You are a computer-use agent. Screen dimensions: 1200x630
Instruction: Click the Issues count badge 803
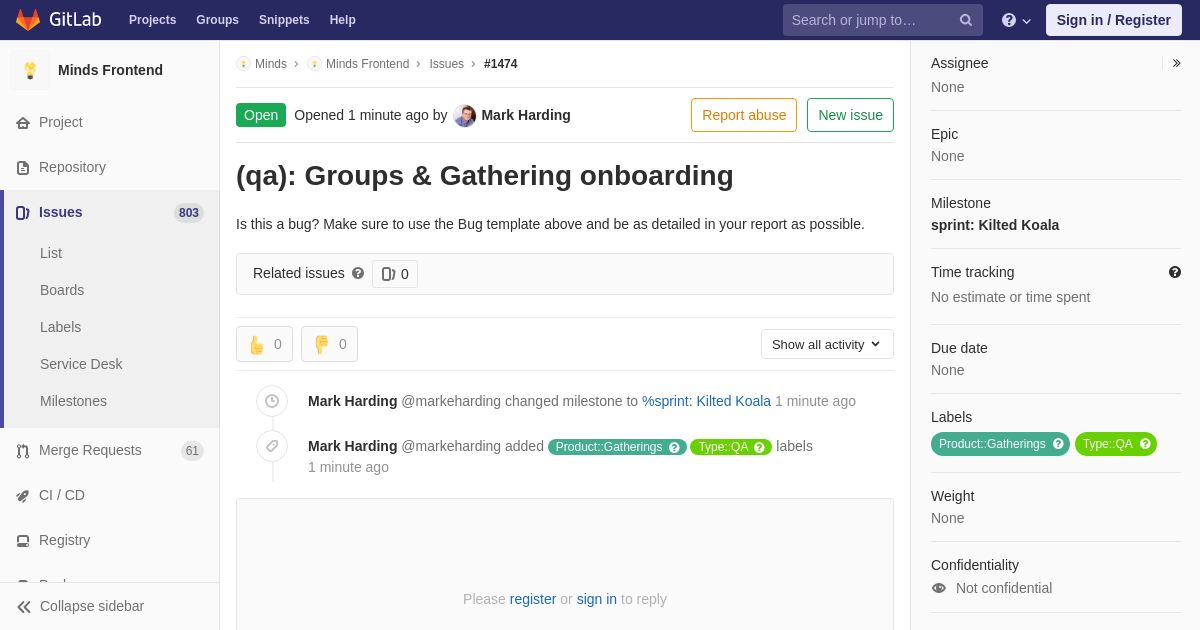(189, 213)
